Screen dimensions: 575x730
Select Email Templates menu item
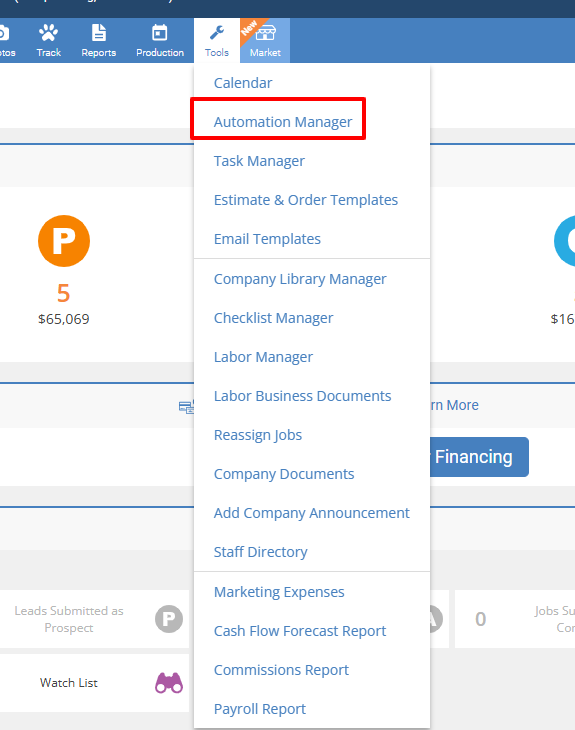(x=267, y=239)
